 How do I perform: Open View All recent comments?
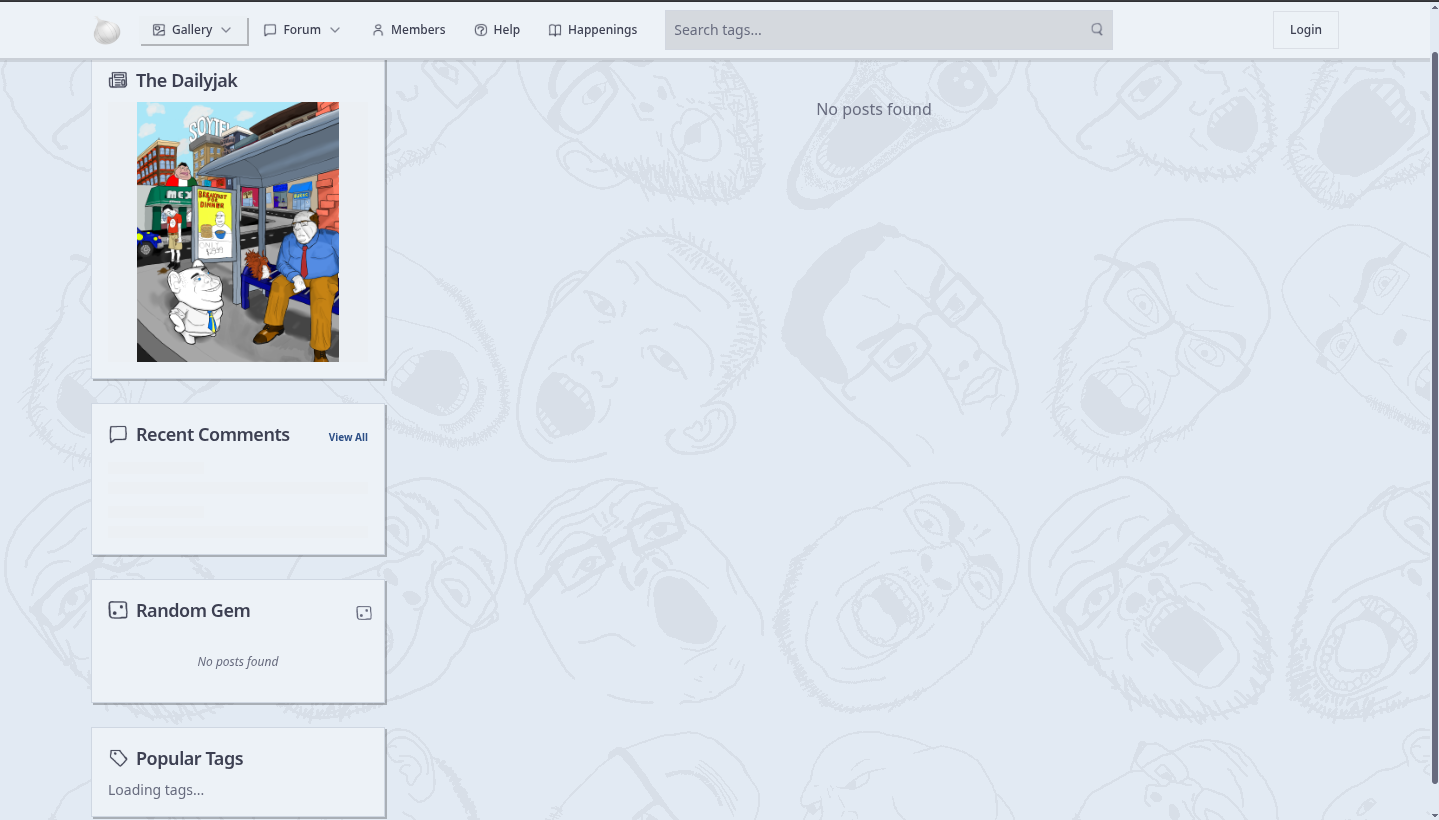pos(348,437)
